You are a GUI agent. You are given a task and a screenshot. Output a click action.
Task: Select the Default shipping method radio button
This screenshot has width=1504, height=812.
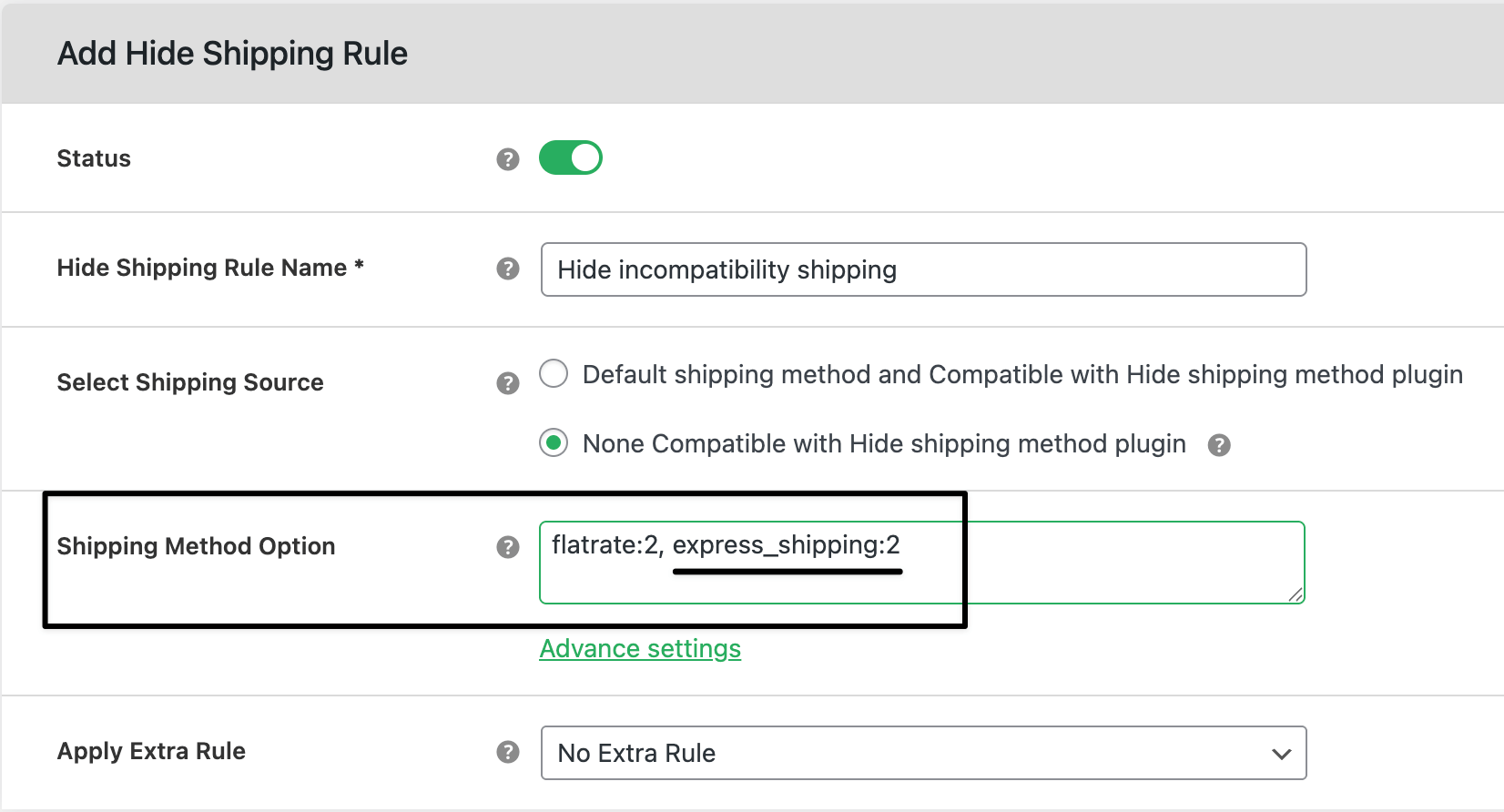coord(554,373)
